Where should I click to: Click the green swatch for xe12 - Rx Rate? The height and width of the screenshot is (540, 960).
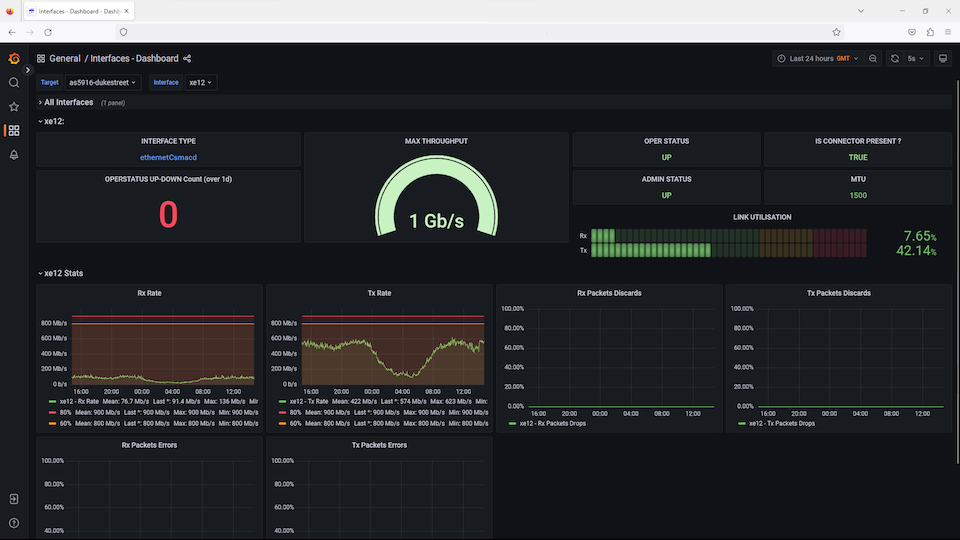[53, 402]
